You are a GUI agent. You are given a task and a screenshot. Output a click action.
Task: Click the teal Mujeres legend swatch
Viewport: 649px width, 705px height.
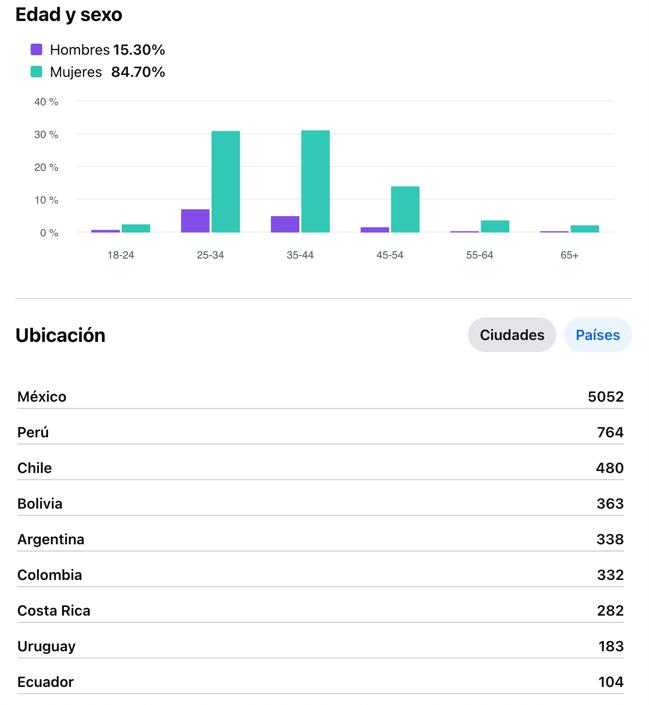37,72
